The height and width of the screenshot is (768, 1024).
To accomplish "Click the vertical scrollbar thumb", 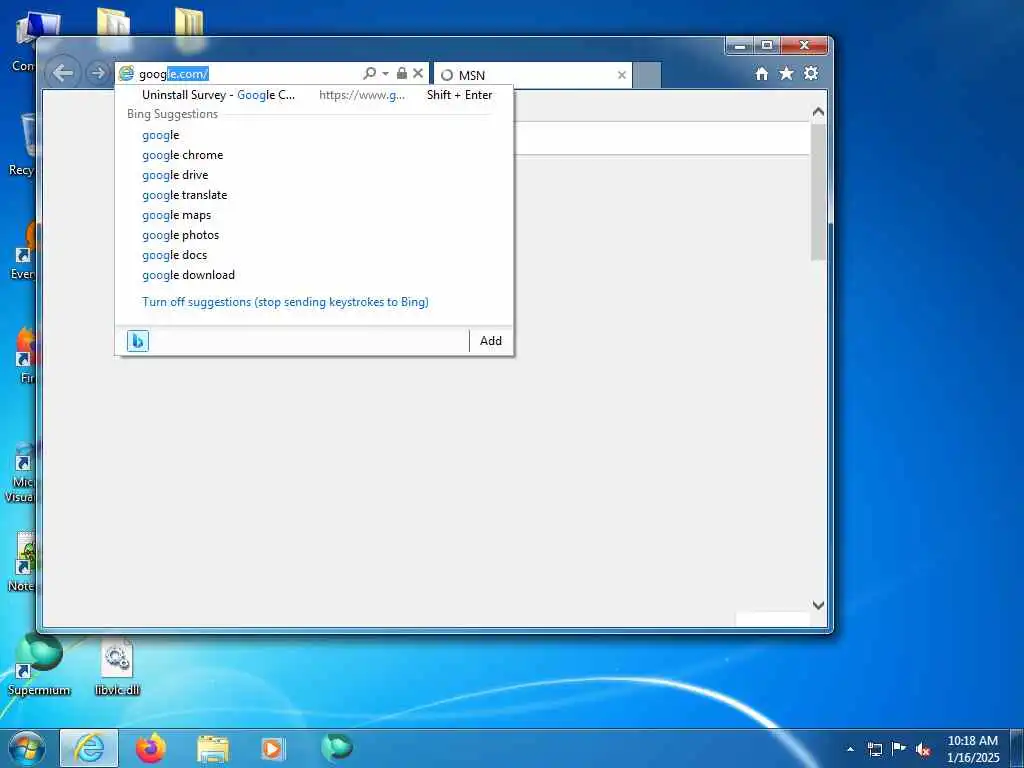I will 818,192.
